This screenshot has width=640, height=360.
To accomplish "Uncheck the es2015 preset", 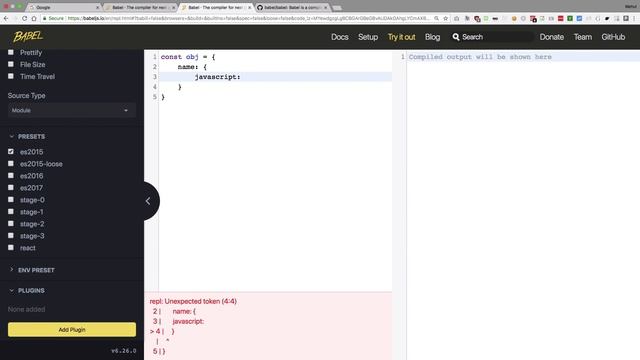I will pos(11,151).
